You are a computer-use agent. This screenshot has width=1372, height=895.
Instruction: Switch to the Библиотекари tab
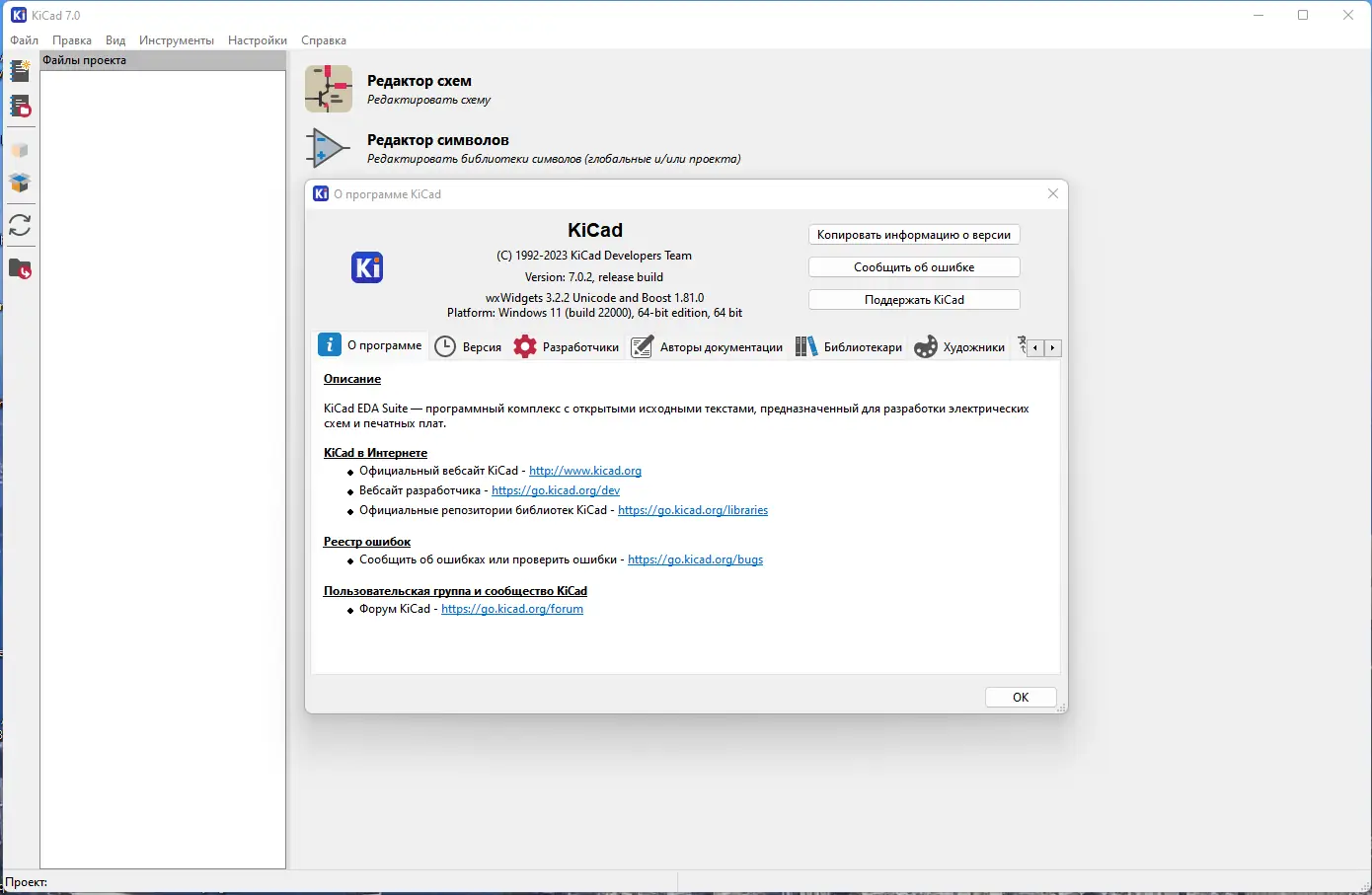(849, 346)
